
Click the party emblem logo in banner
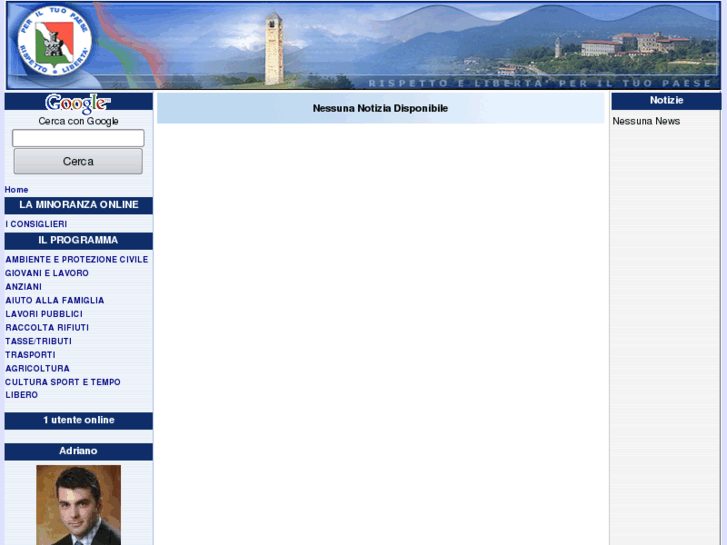coord(54,41)
